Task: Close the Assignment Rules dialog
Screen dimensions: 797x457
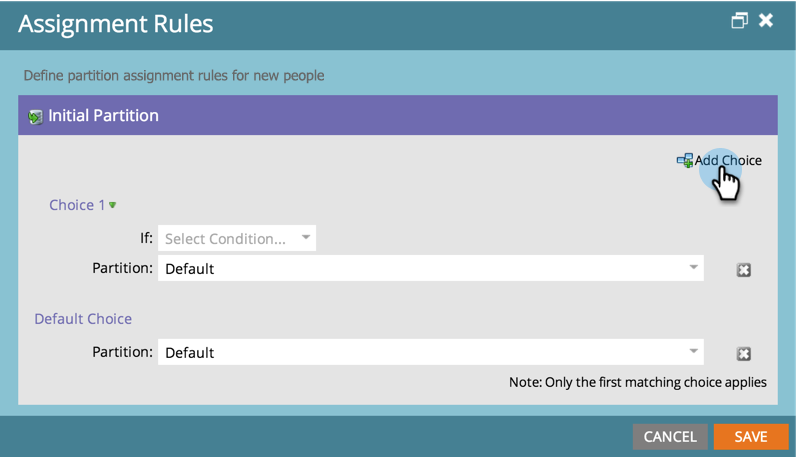Action: click(766, 21)
